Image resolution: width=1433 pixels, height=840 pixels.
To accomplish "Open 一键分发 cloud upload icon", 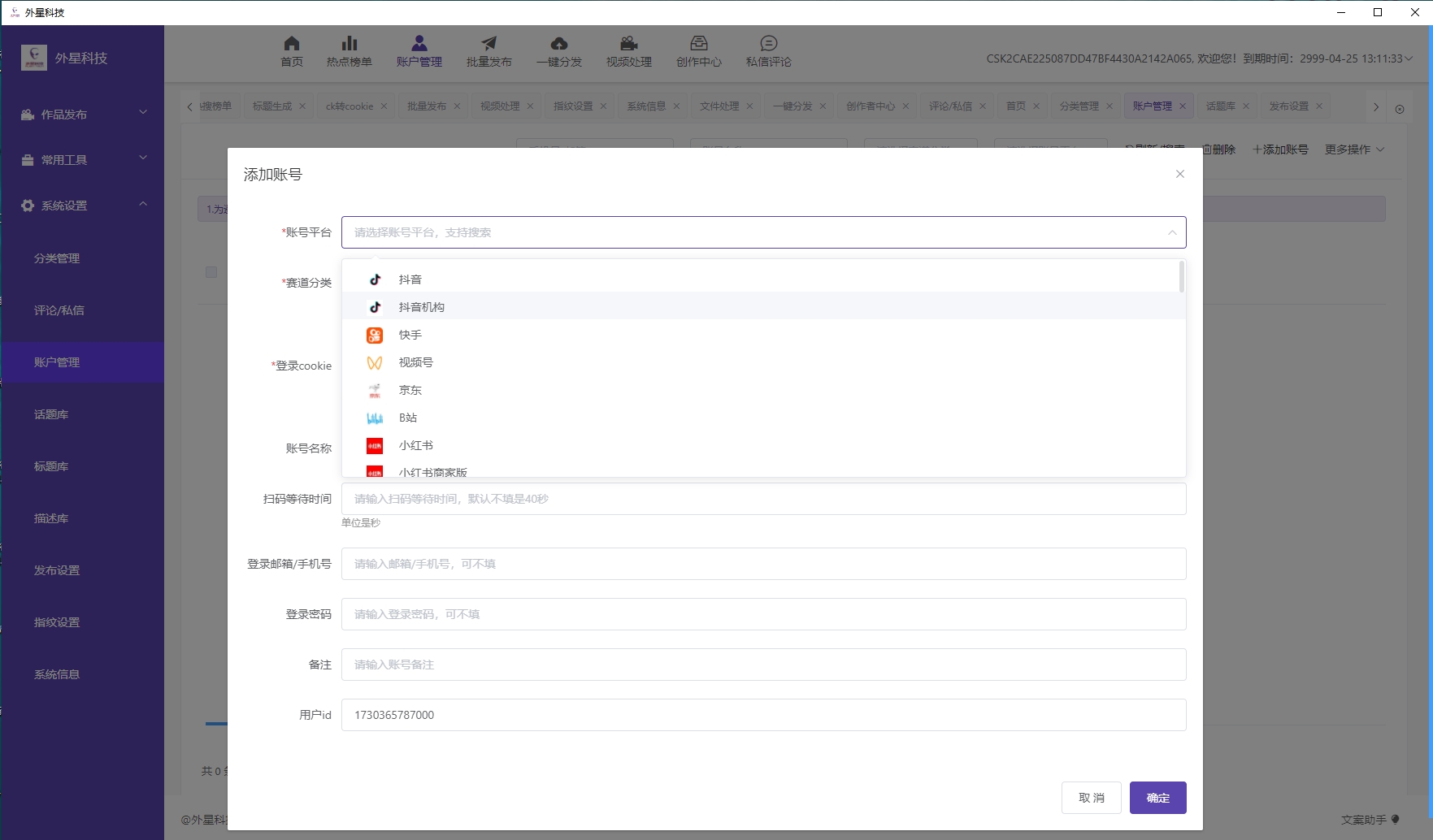I will pyautogui.click(x=559, y=44).
